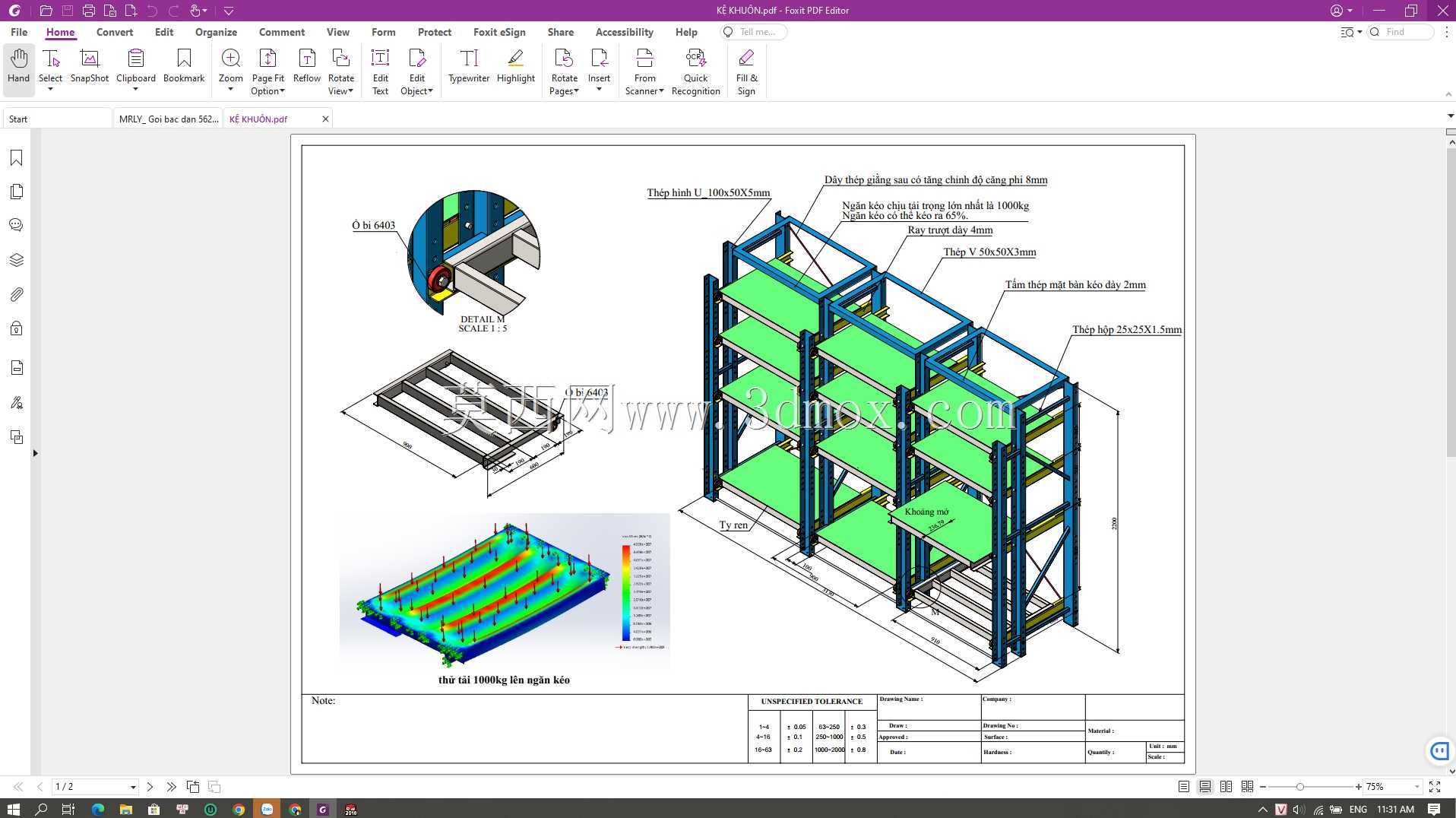This screenshot has width=1456, height=818.
Task: Switch to continuous facing view
Action: (1247, 787)
